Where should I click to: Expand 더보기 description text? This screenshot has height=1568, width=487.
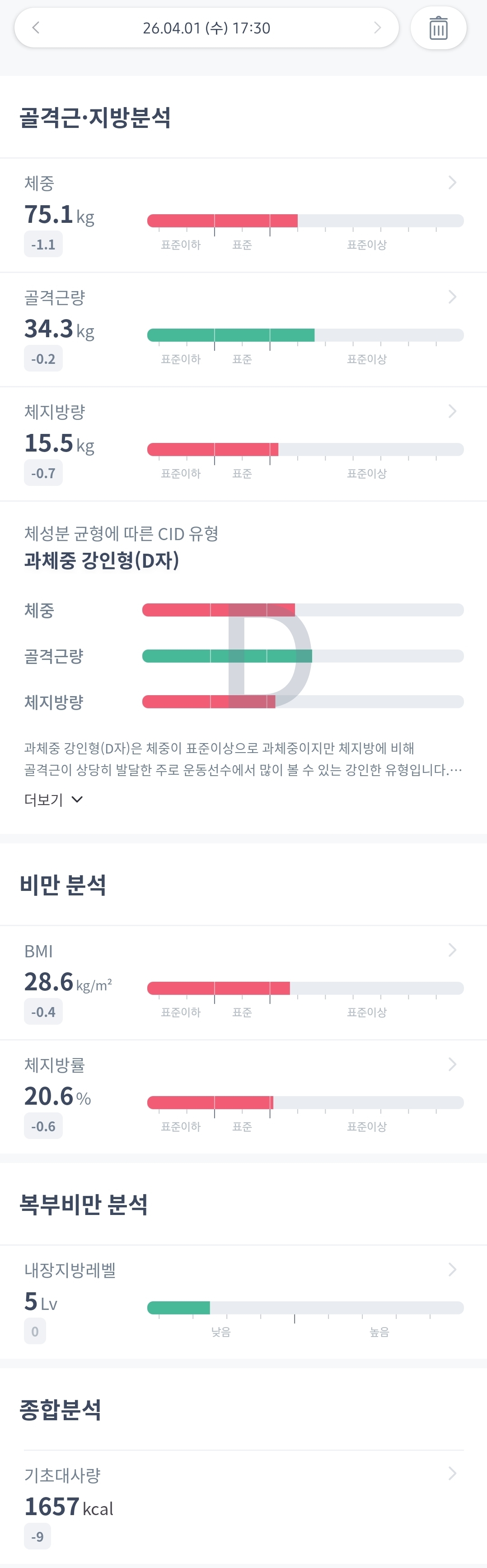click(53, 799)
